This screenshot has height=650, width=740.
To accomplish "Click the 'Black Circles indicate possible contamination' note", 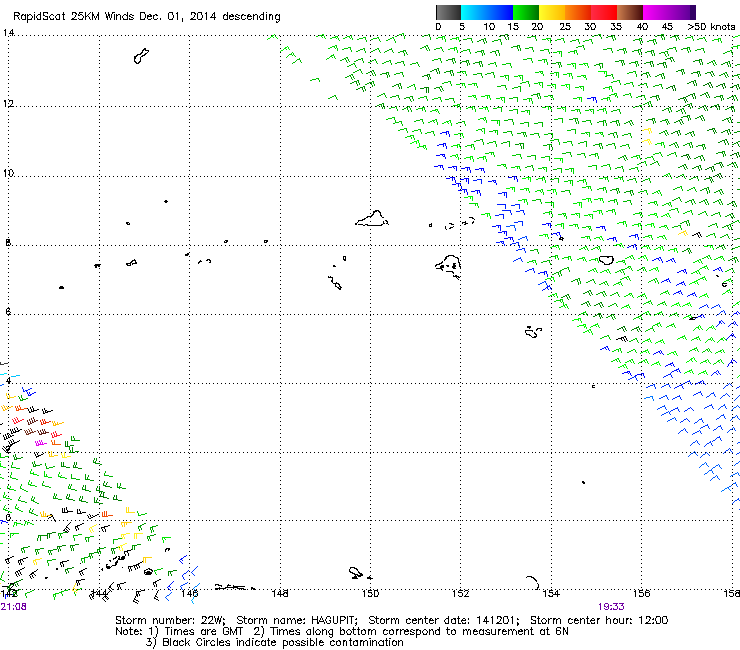I will point(283,642).
